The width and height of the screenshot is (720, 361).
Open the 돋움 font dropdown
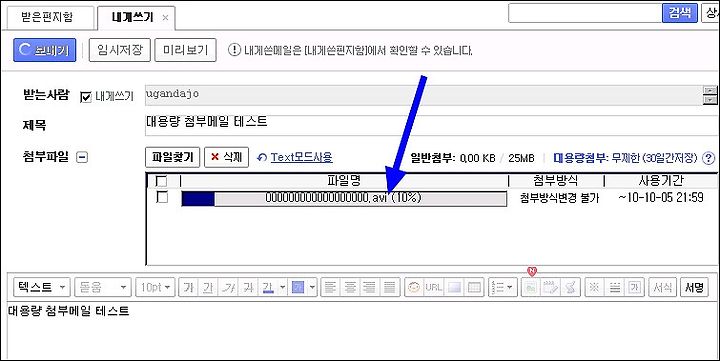click(103, 288)
